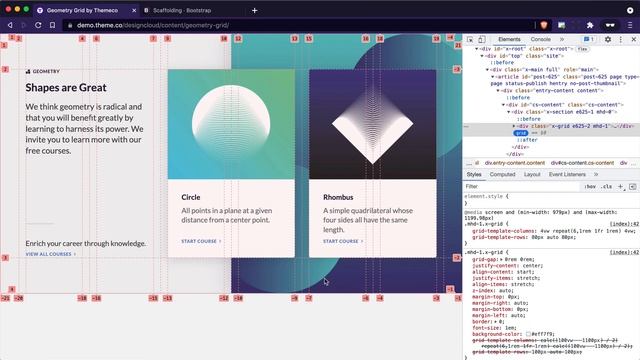Toggle device toolbar in DevTools

(x=482, y=39)
